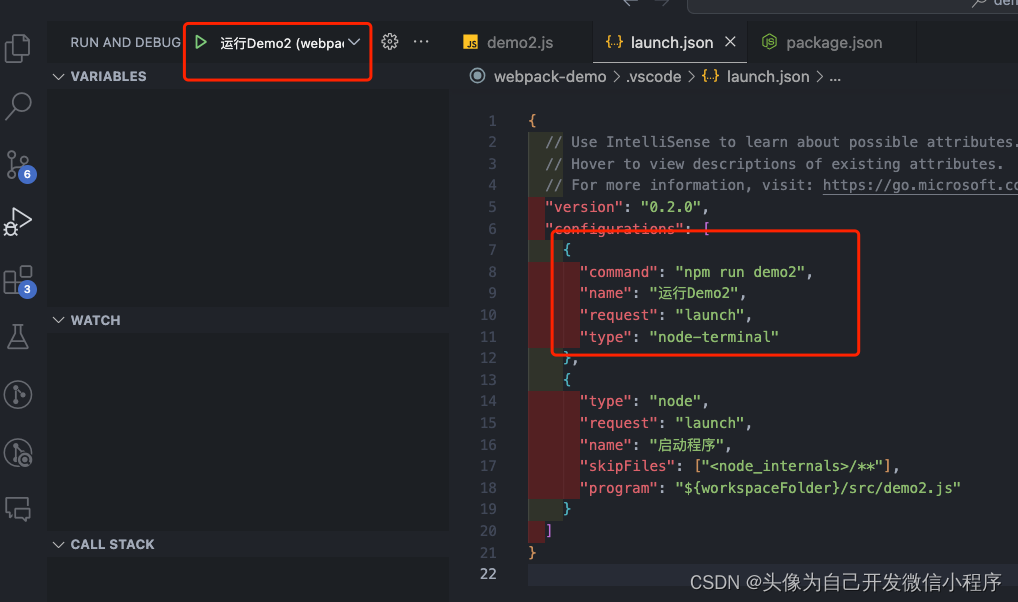Open the debug more actions ellipsis menu
1018x602 pixels.
point(420,42)
